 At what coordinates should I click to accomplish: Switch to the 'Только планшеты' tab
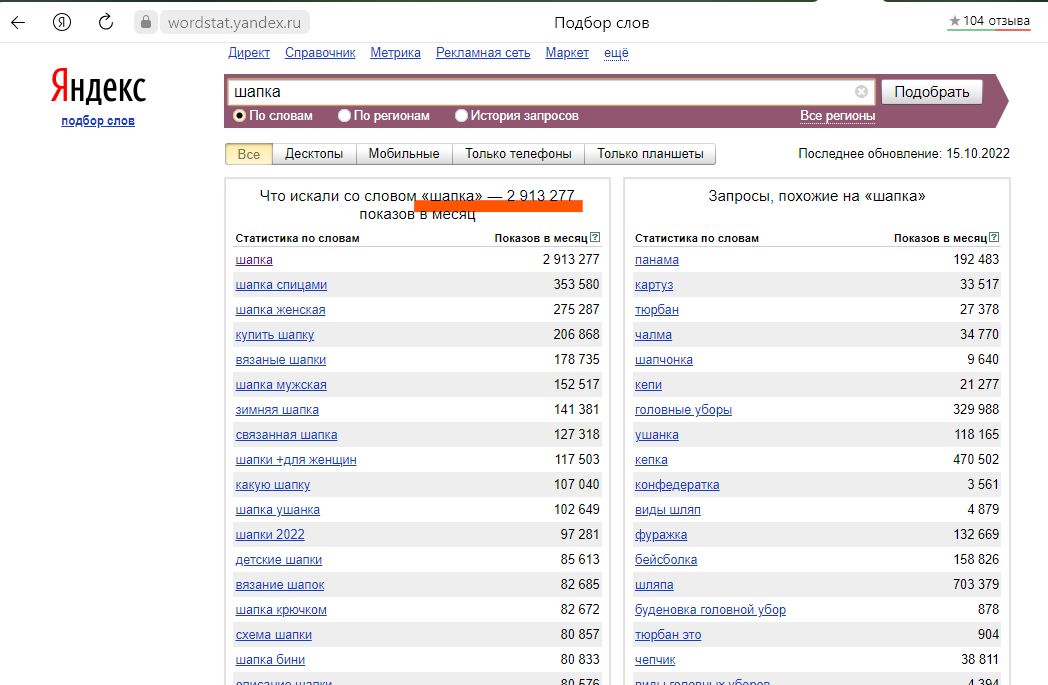[650, 154]
